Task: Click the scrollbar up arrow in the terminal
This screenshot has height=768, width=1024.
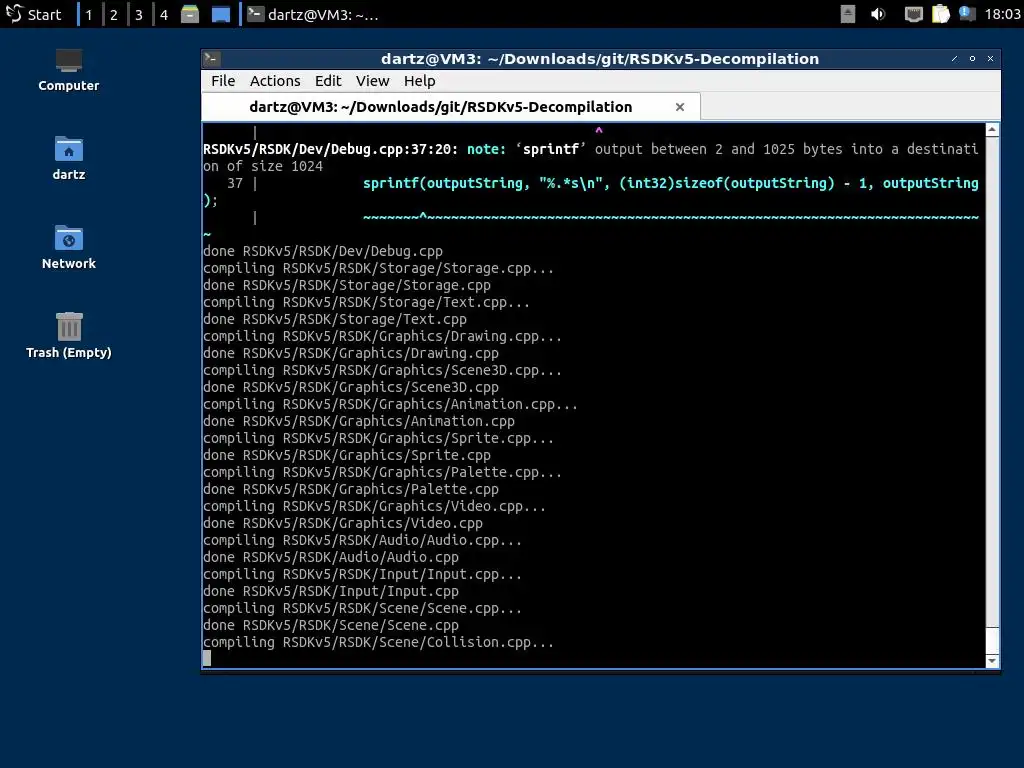Action: tap(992, 130)
